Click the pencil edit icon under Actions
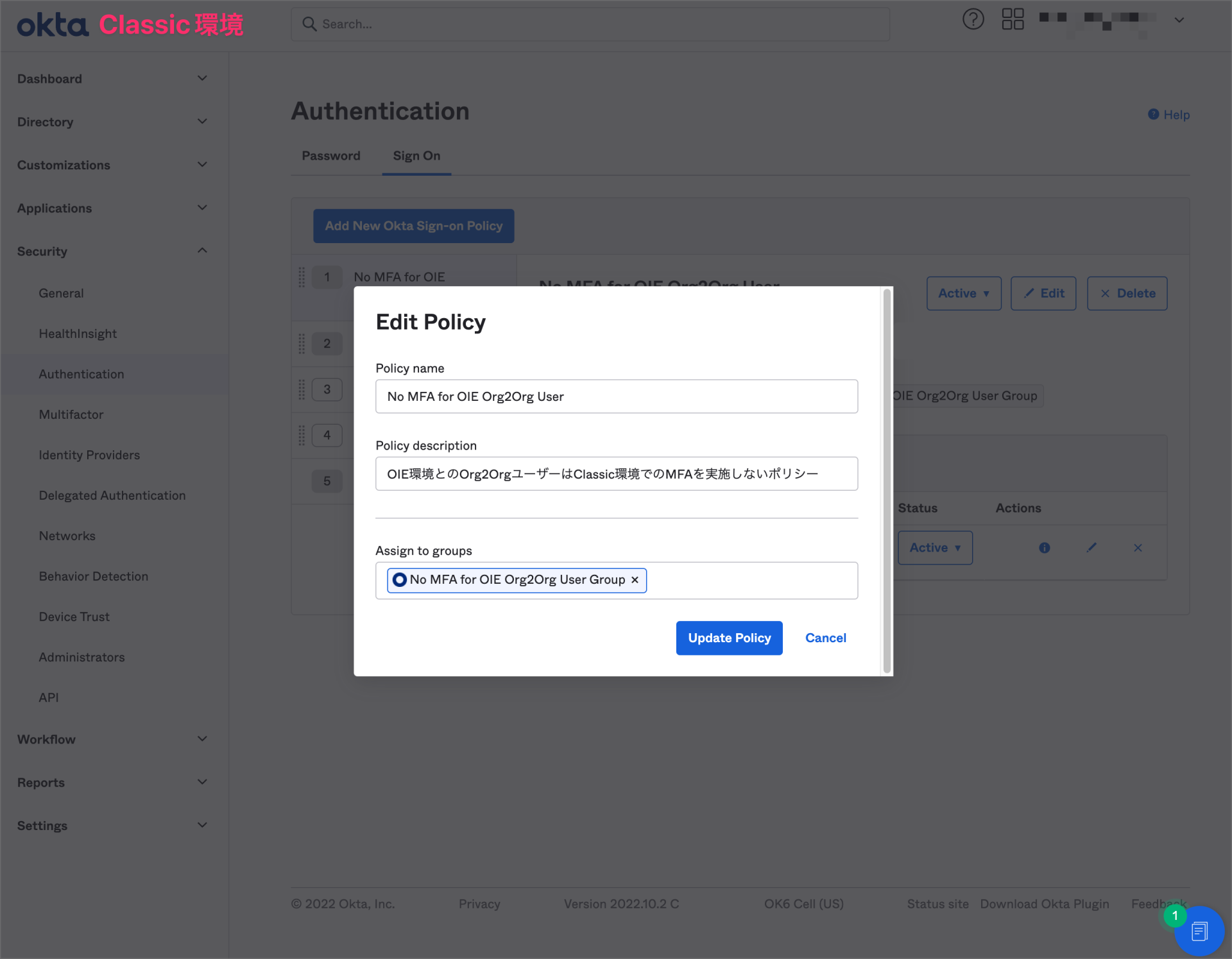 1091,547
